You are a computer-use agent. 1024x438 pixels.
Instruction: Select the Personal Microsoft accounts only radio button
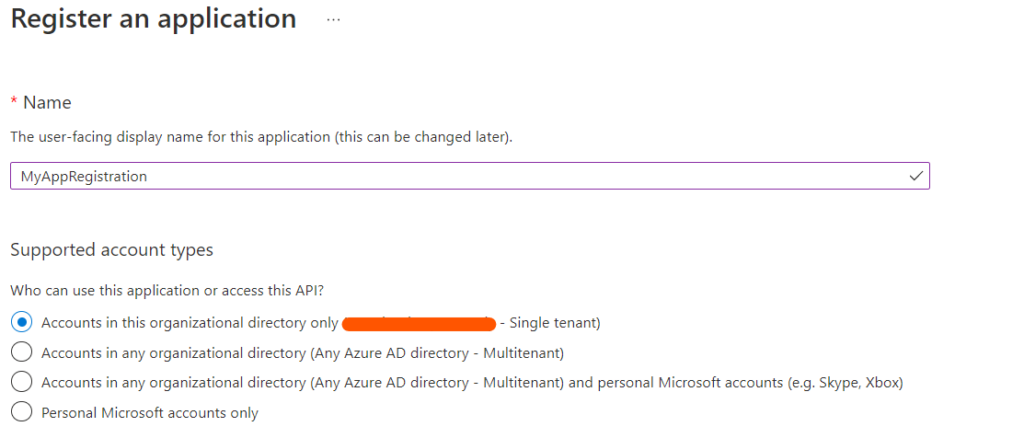click(x=22, y=413)
